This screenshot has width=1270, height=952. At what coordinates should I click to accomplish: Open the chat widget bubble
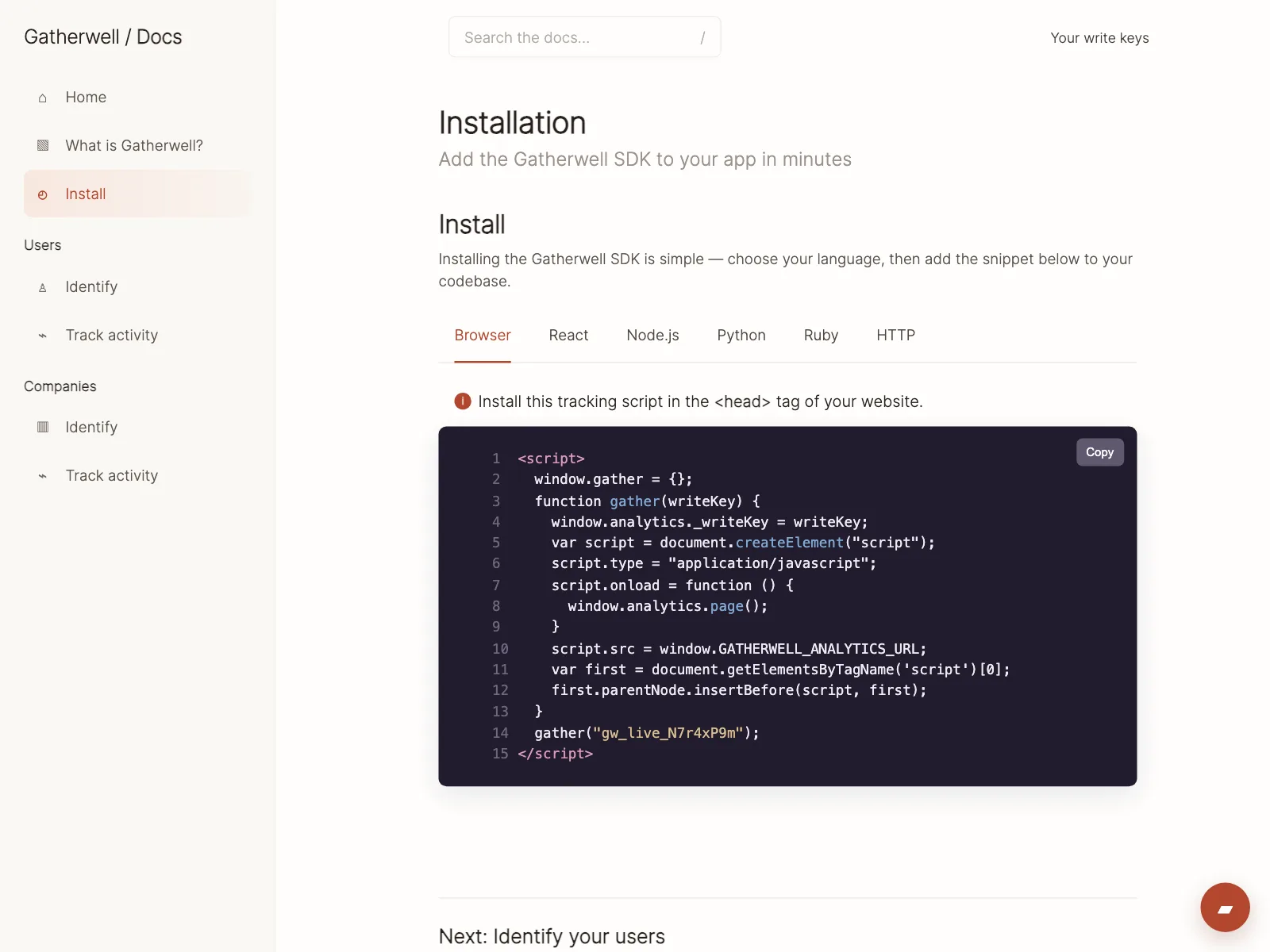click(1225, 908)
